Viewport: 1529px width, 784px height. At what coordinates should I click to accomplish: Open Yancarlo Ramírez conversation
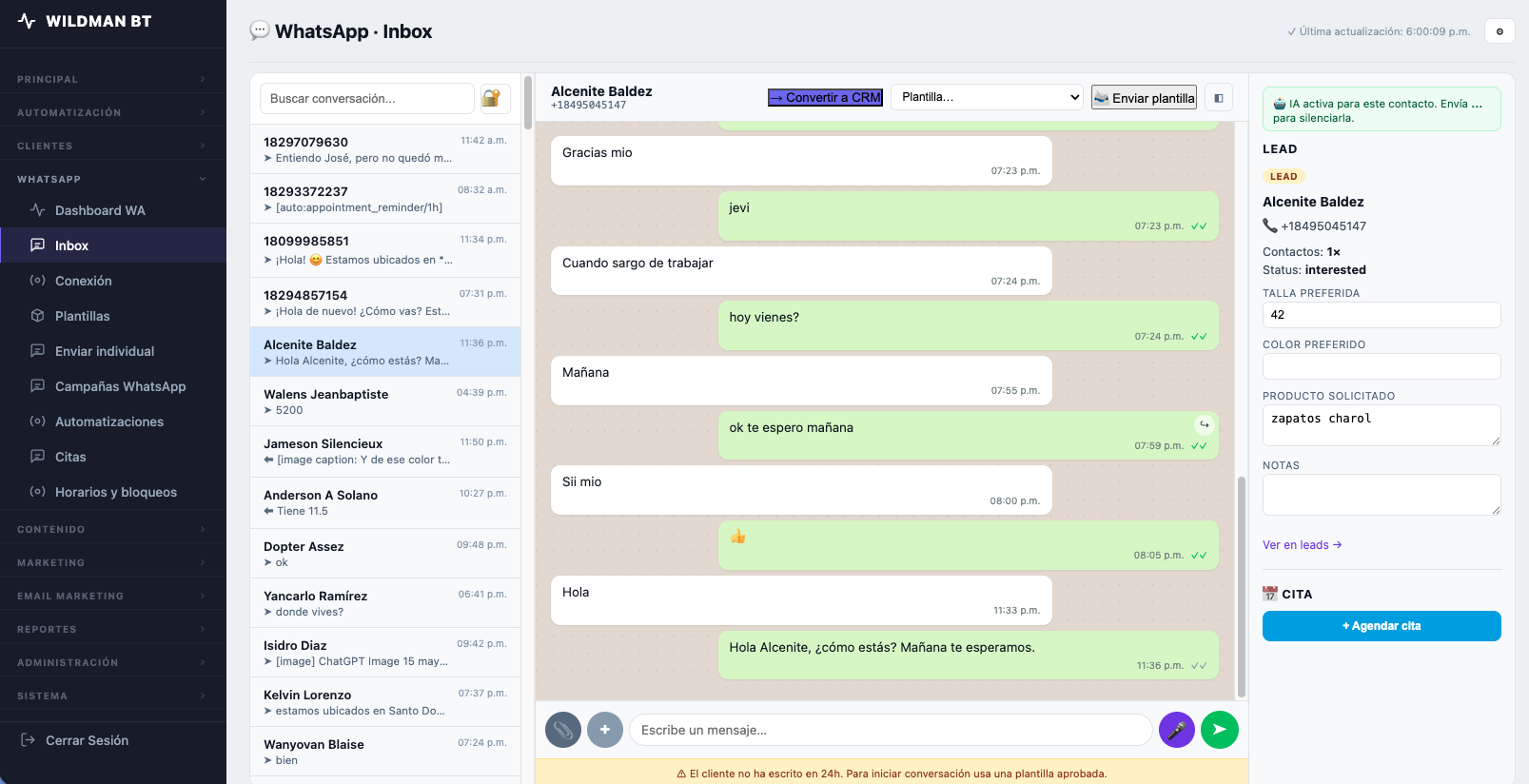[x=385, y=603]
